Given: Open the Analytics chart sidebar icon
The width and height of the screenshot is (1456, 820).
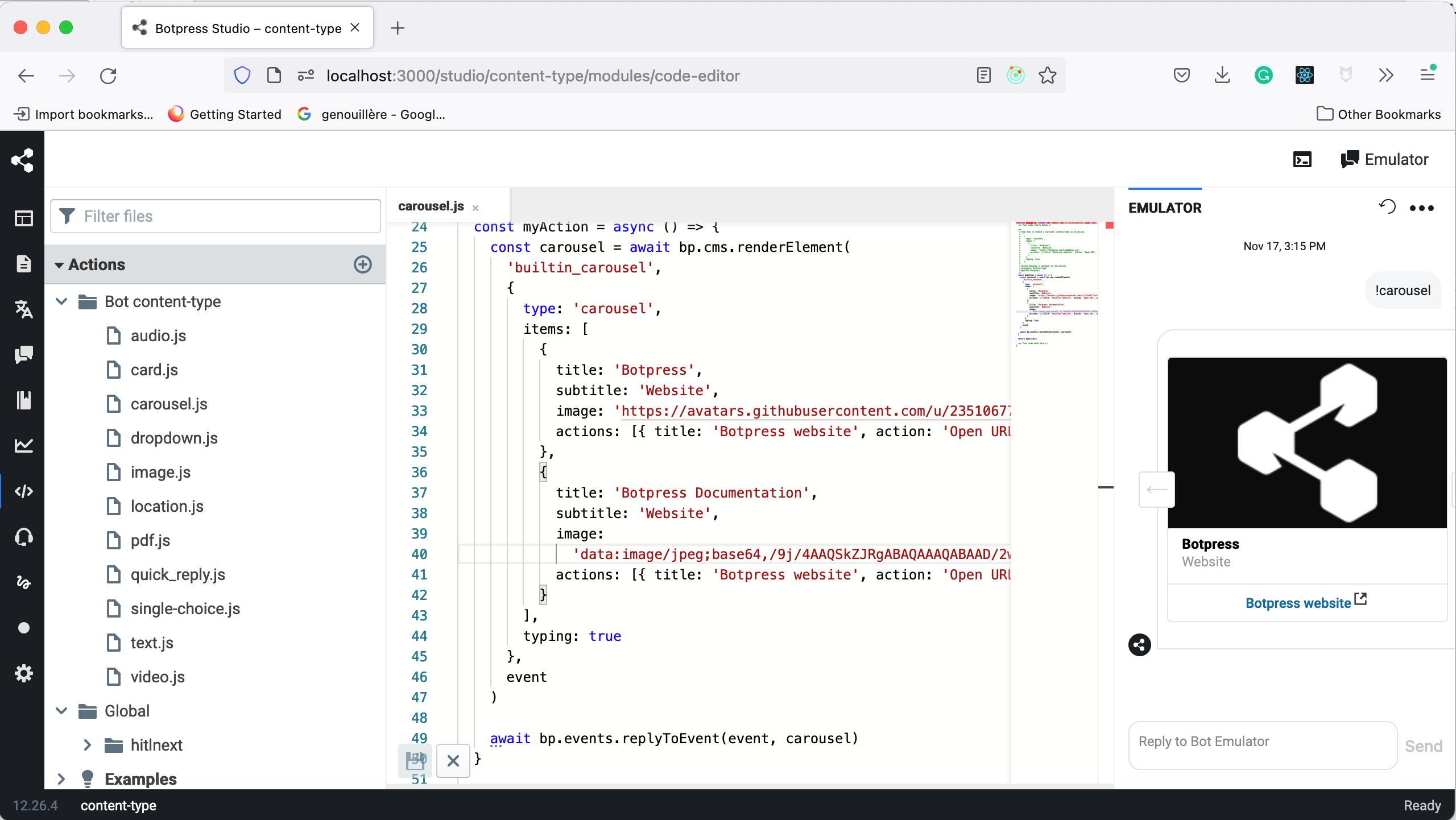Looking at the screenshot, I should pyautogui.click(x=23, y=446).
